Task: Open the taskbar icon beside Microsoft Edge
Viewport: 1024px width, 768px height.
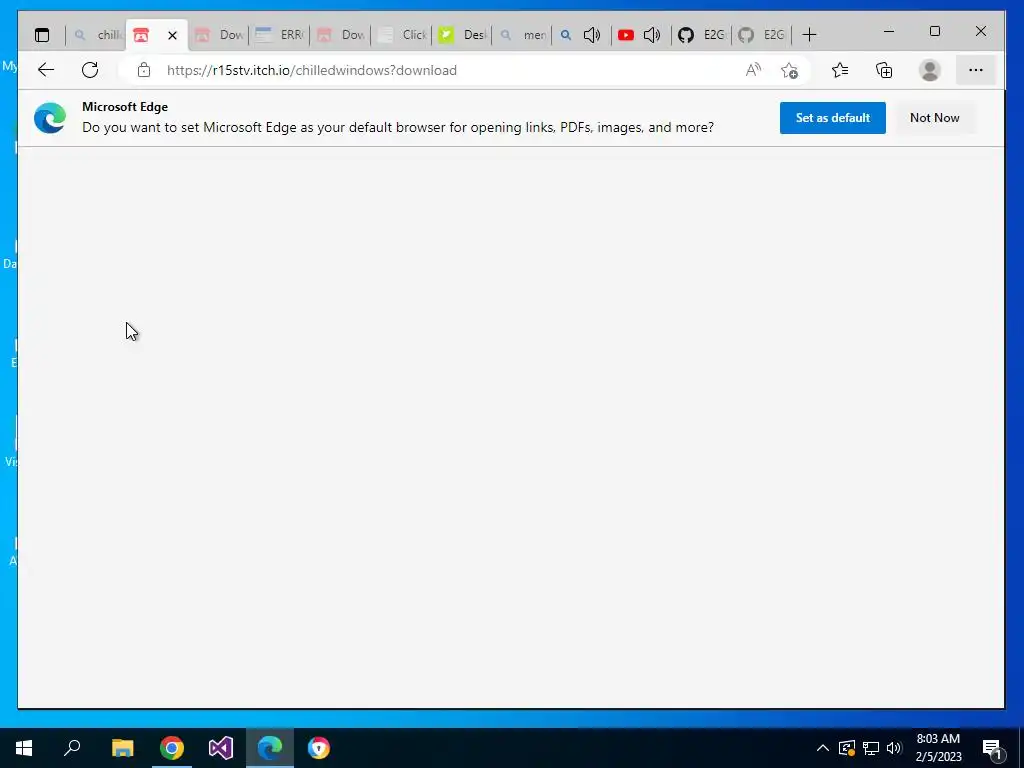Action: coord(319,748)
